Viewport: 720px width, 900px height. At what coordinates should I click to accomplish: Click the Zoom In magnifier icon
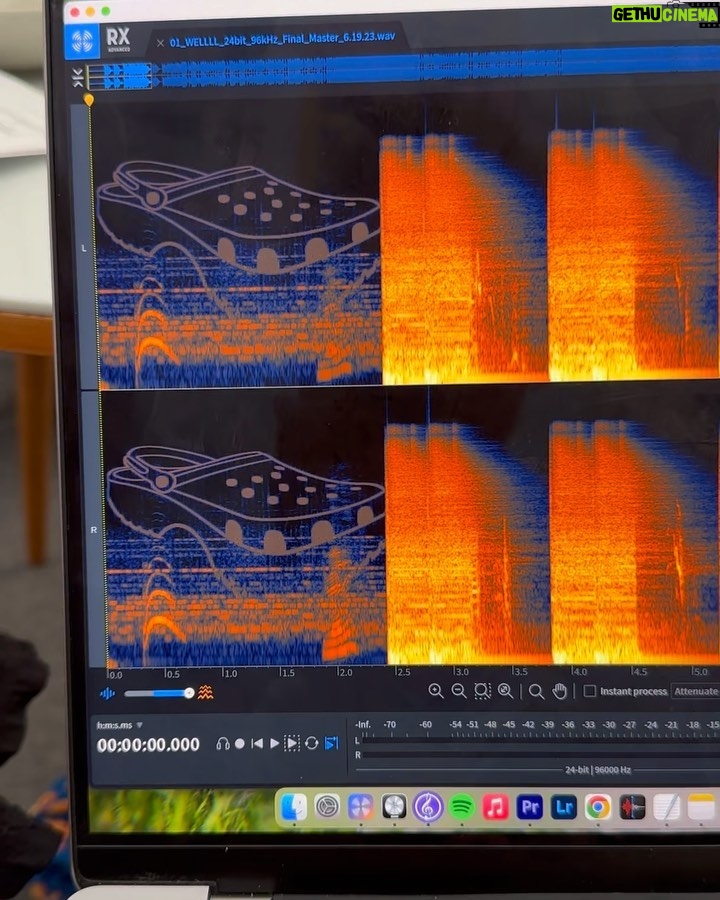[436, 691]
